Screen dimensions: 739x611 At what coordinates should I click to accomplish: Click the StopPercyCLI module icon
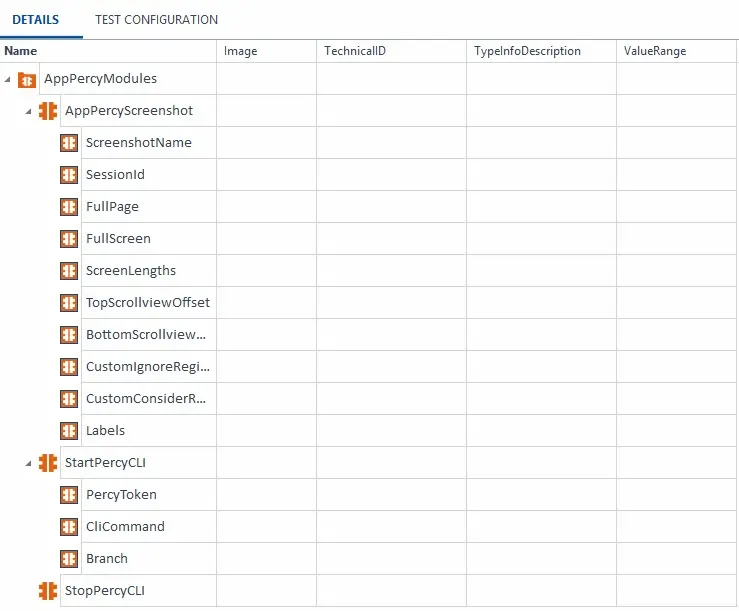click(x=48, y=591)
